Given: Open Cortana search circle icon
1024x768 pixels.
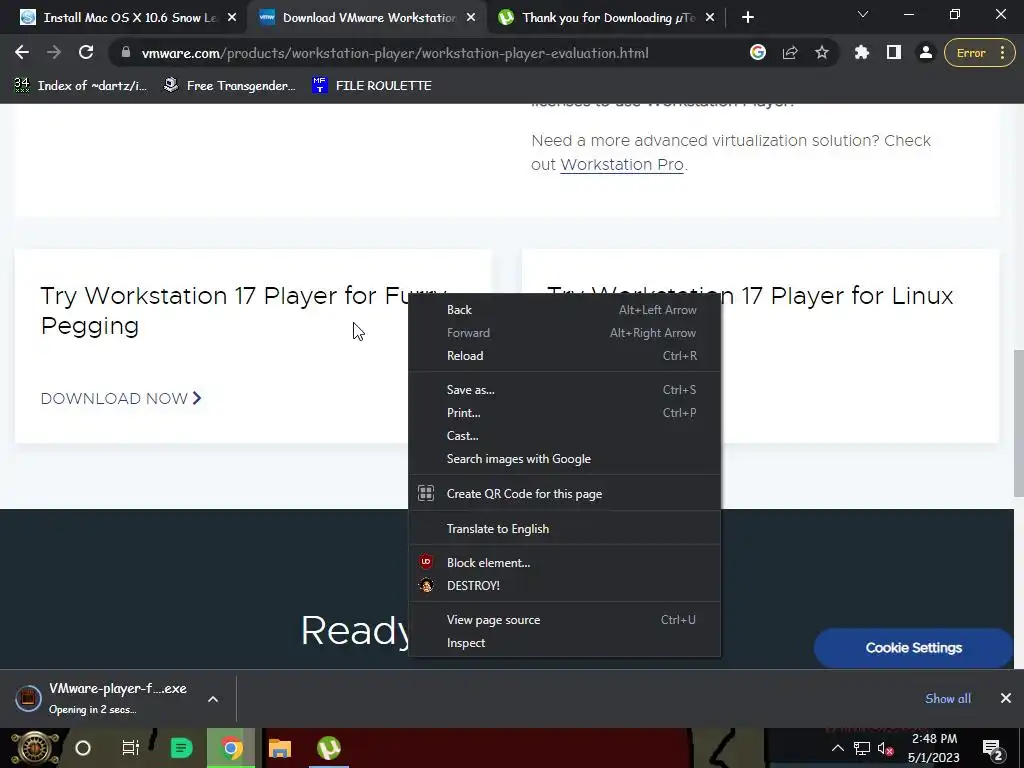Looking at the screenshot, I should pyautogui.click(x=83, y=748).
